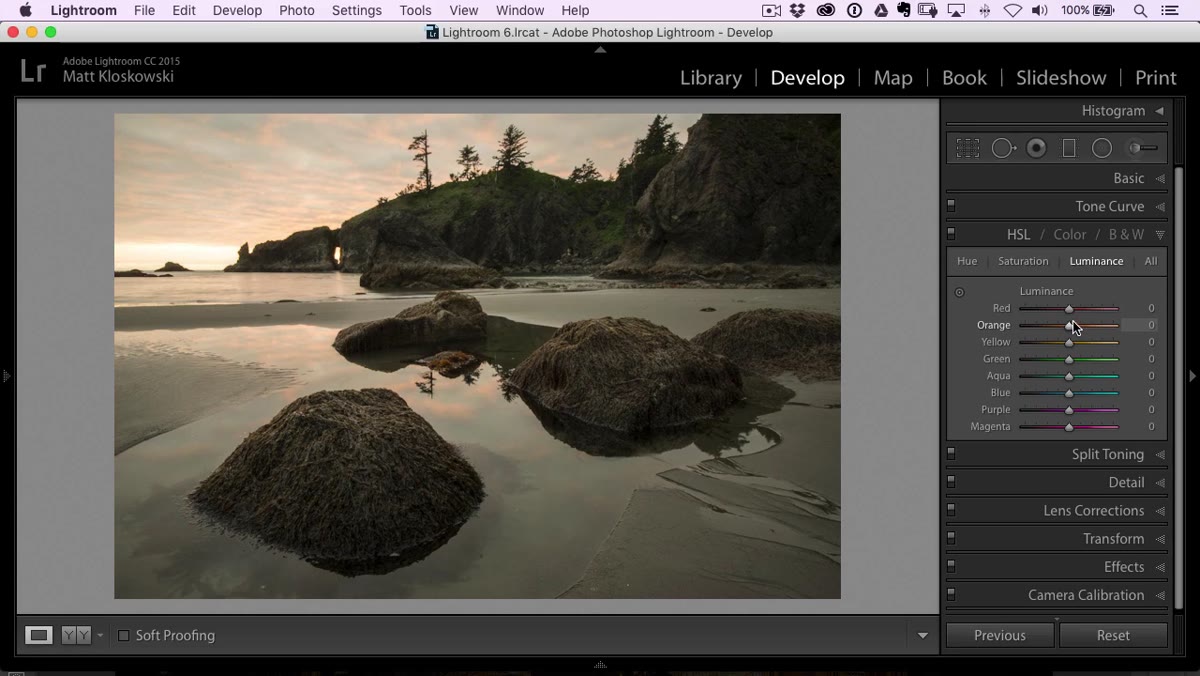Select the Graduated Filter tool
The width and height of the screenshot is (1200, 676).
pyautogui.click(x=1069, y=148)
